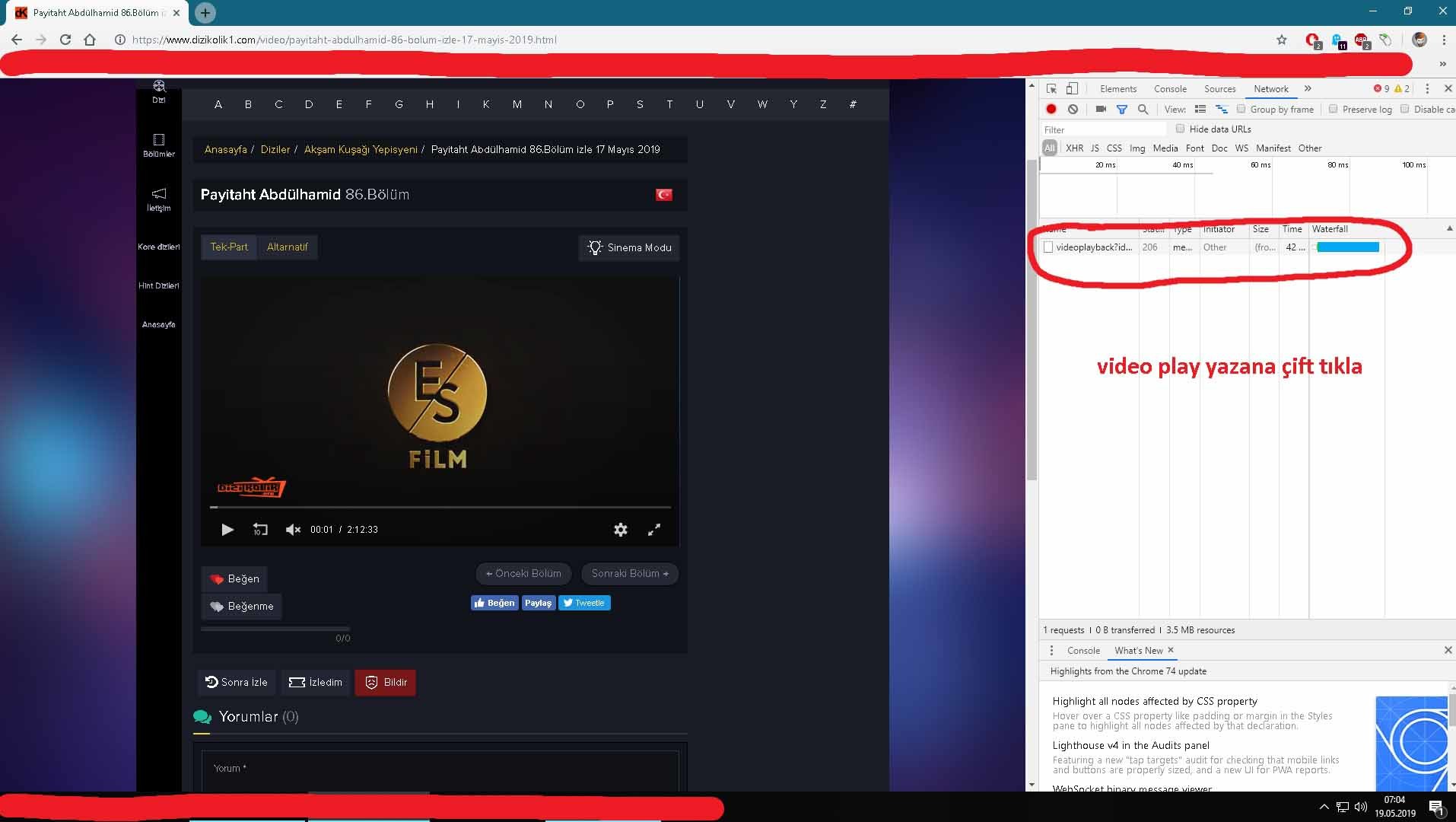Switch to the Console tab in DevTools
Screen dimensions: 1456x822
point(1170,89)
